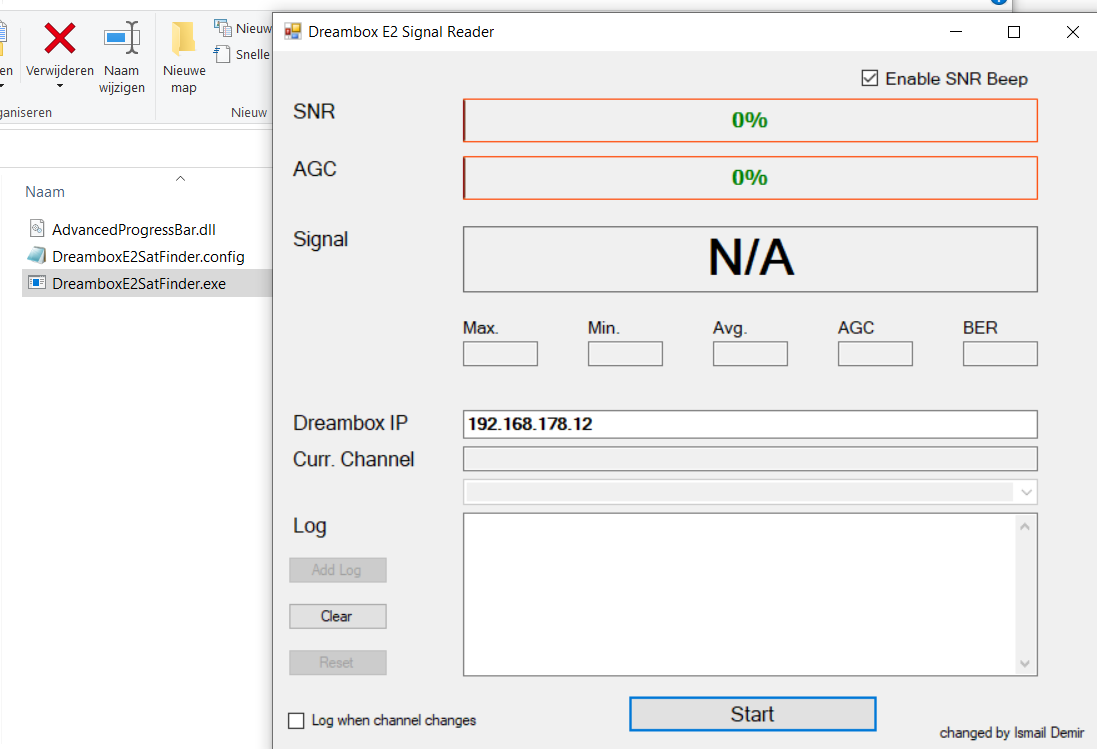
Task: Click the Clear log button
Action: [x=338, y=616]
